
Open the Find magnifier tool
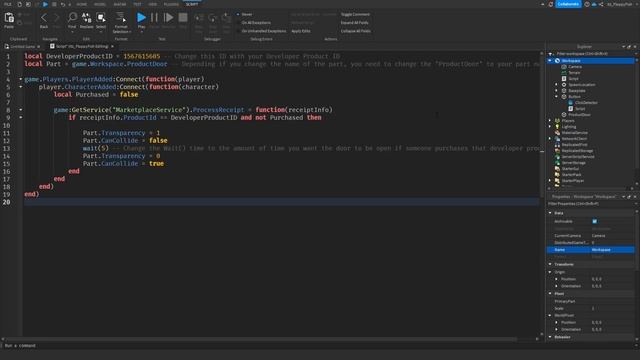pos(72,17)
